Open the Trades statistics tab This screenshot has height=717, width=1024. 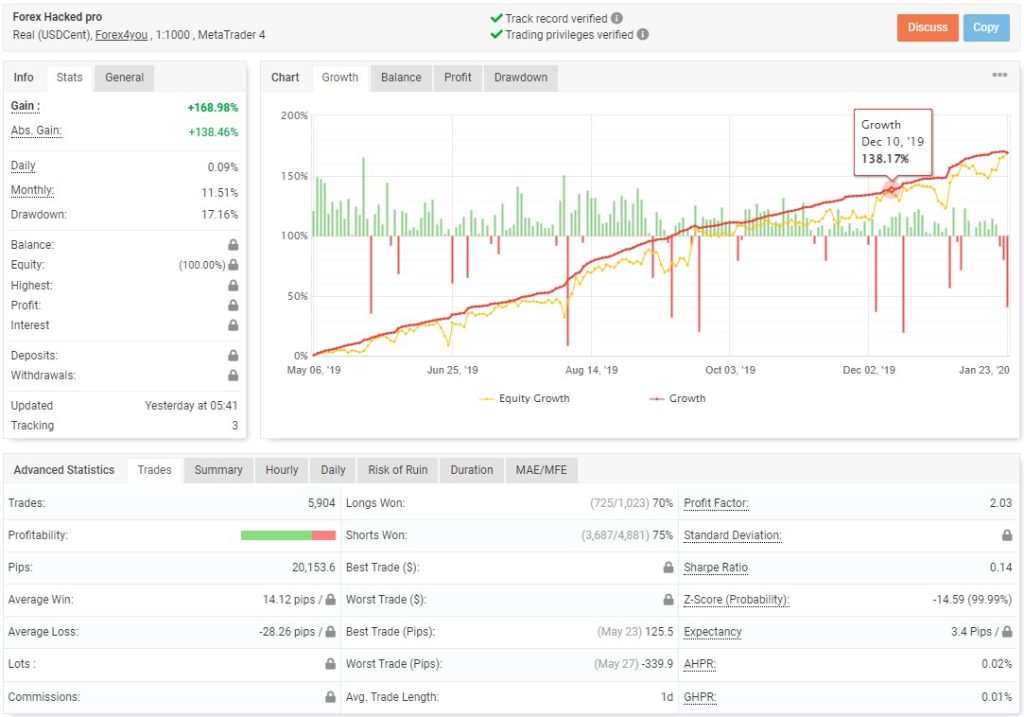click(x=154, y=470)
